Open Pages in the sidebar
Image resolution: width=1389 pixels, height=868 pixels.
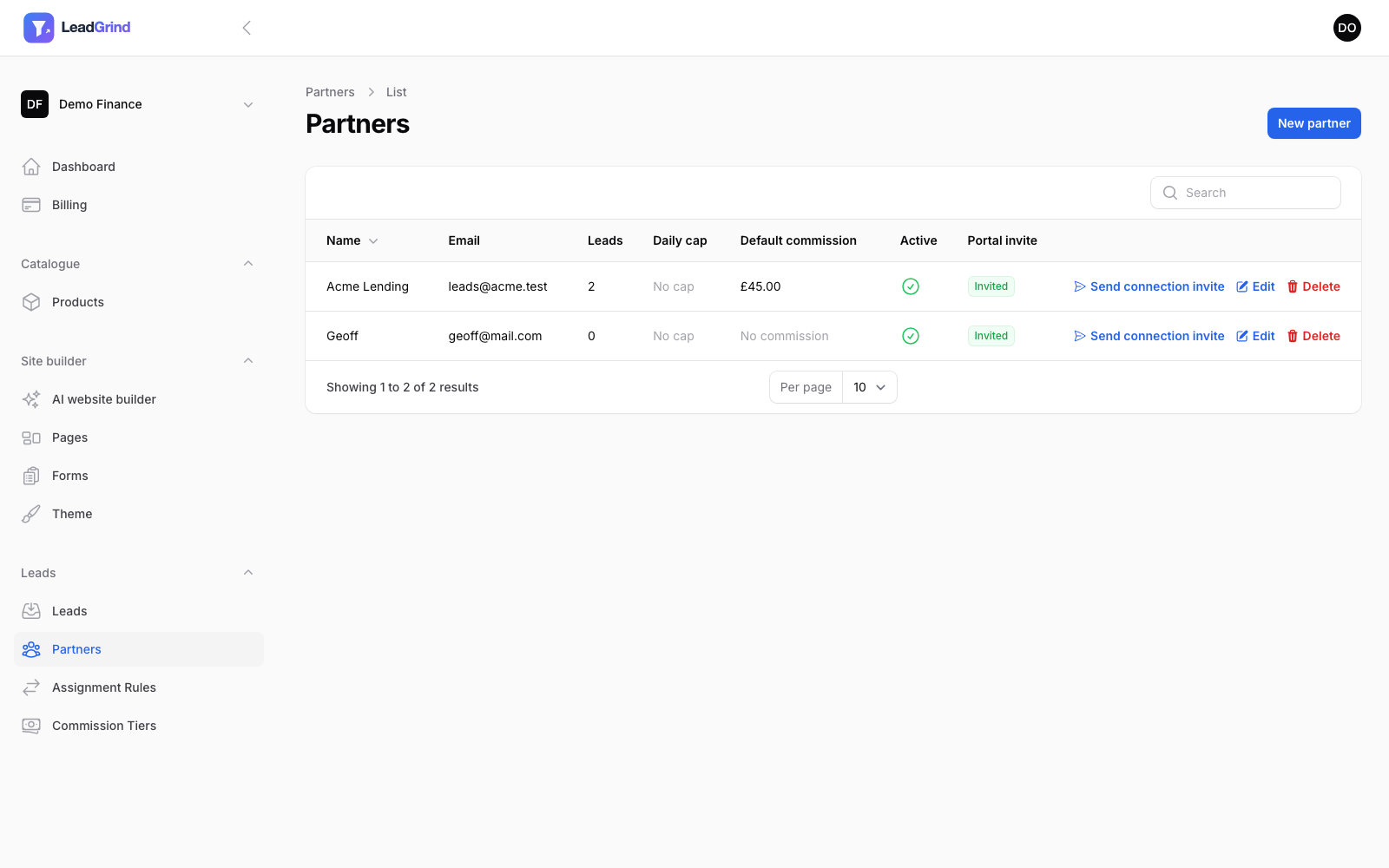[139, 437]
